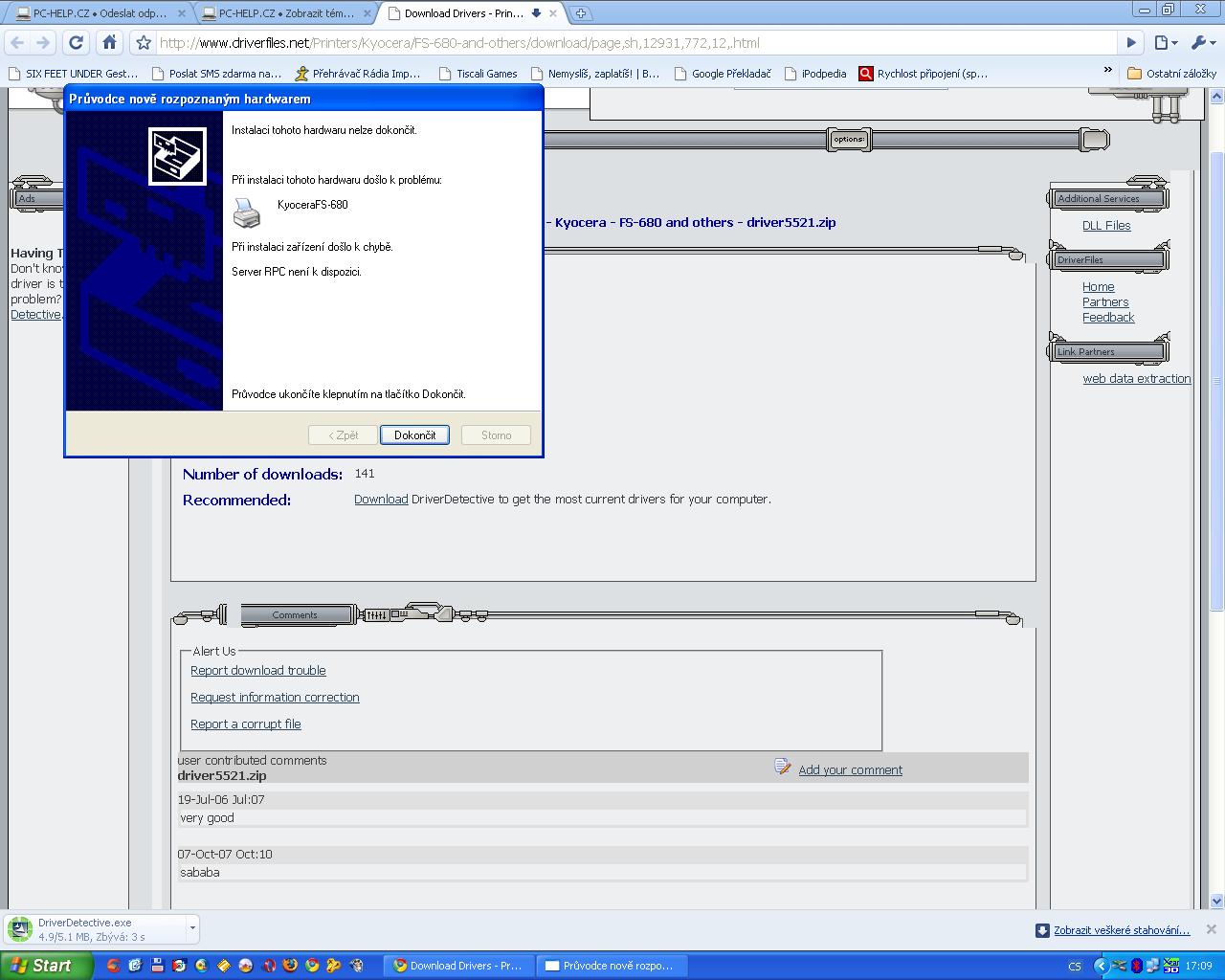Open the page control menu
The height and width of the screenshot is (980, 1225).
point(1165,42)
